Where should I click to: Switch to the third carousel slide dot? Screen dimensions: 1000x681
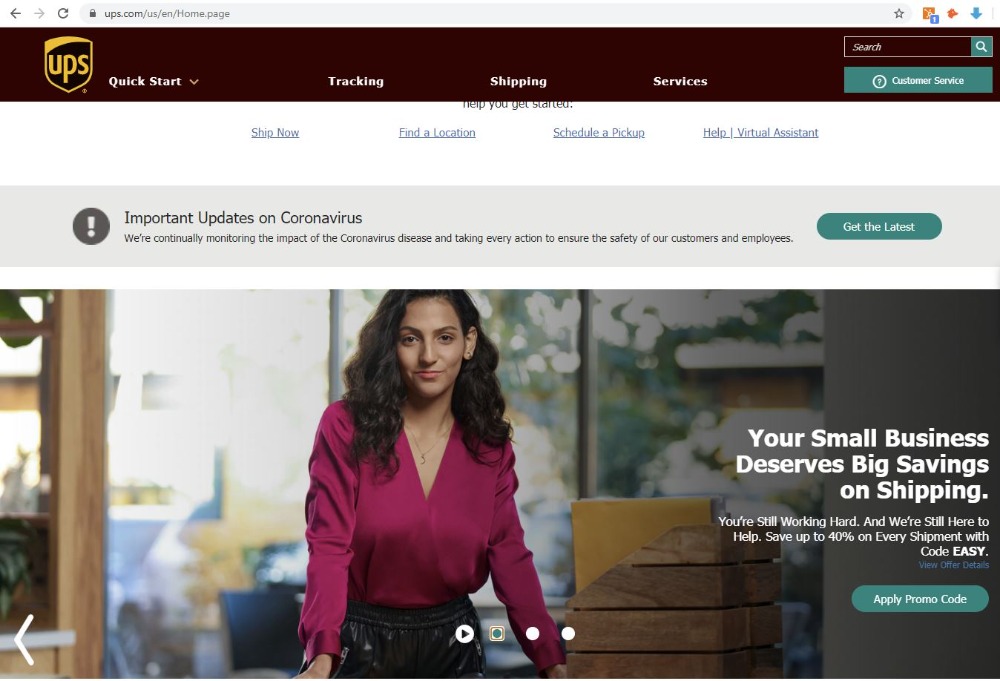click(533, 633)
